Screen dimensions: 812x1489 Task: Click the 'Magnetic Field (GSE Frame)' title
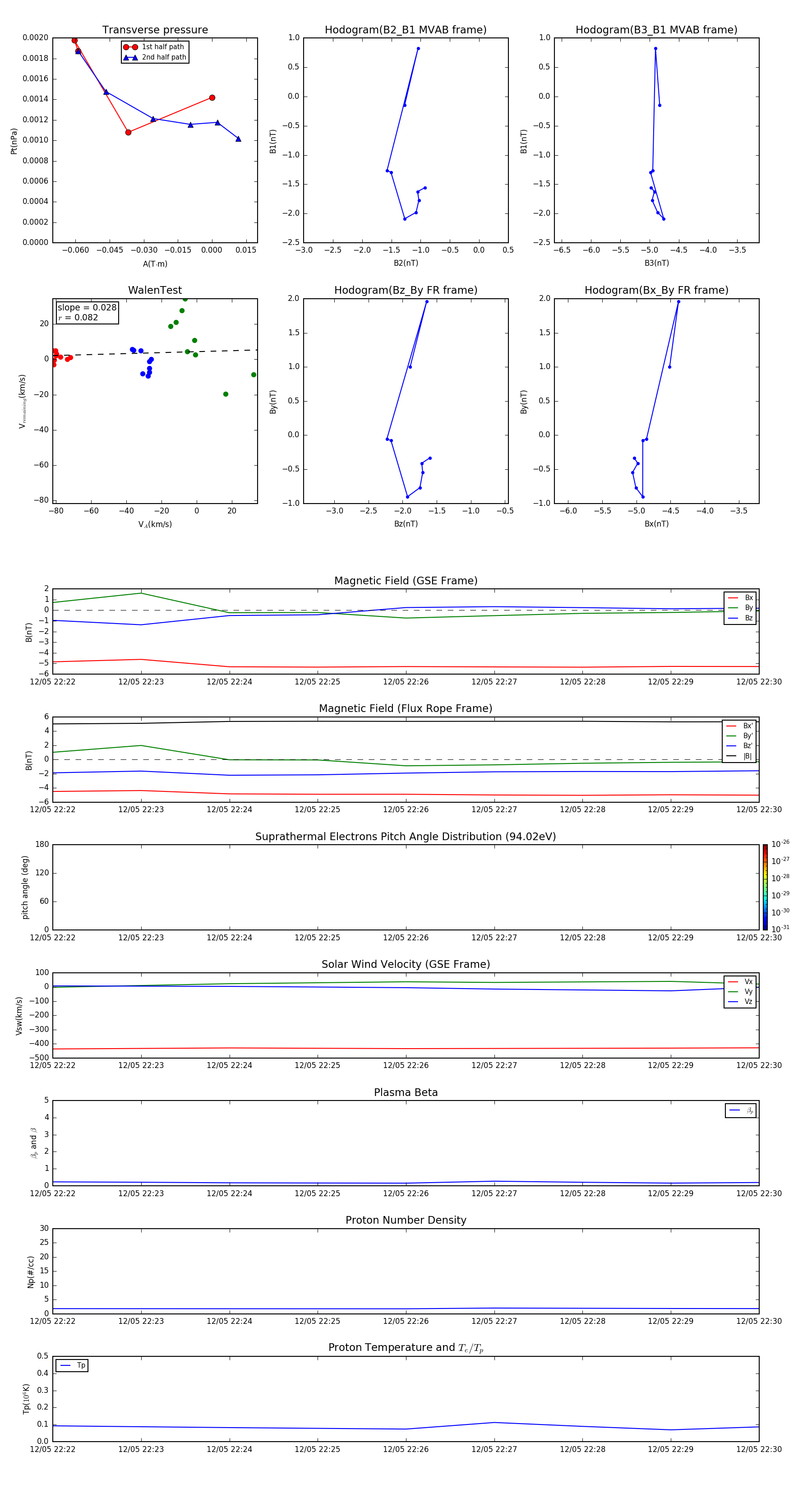(x=406, y=581)
